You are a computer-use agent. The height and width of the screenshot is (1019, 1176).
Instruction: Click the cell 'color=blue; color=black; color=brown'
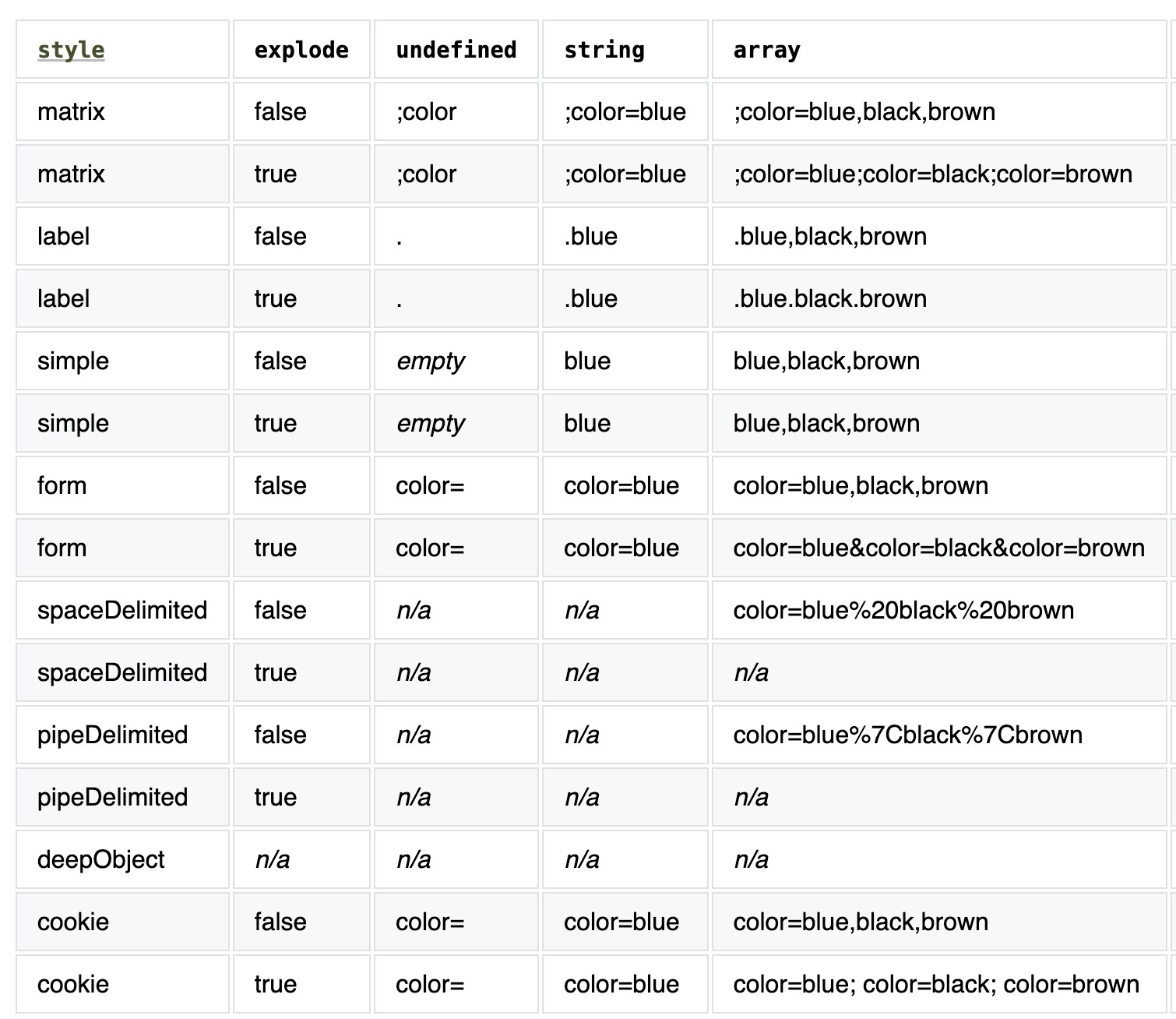(936, 984)
